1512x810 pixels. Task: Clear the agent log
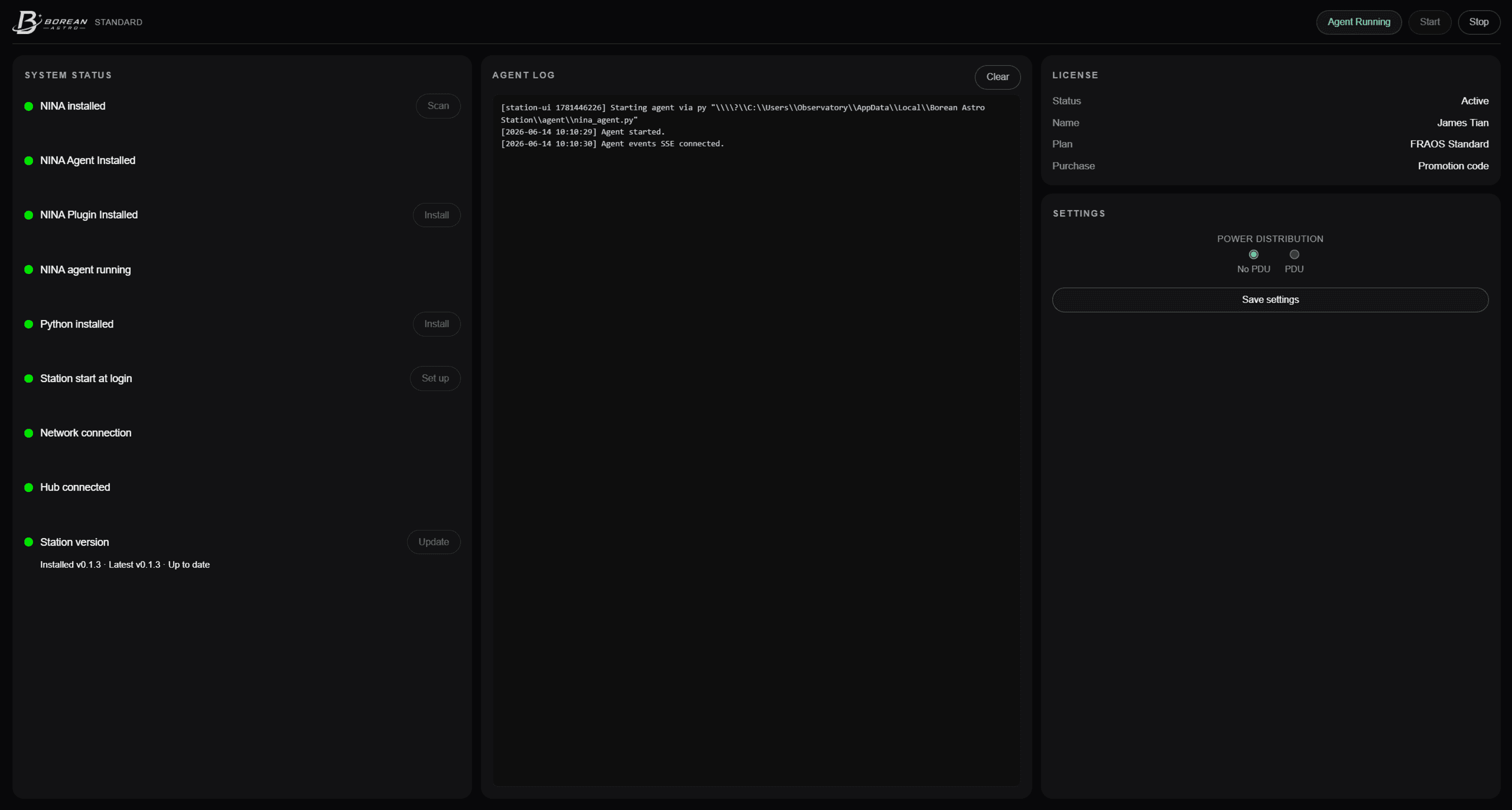coord(997,77)
